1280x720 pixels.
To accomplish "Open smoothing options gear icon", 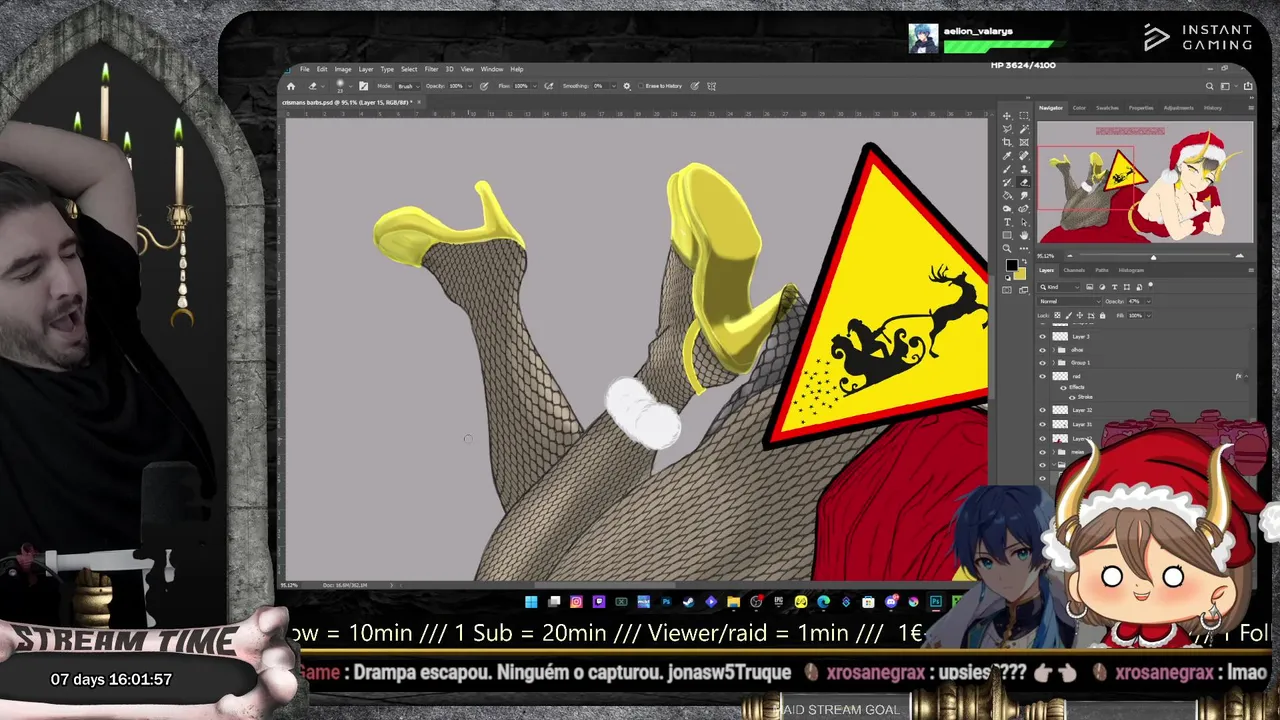I will click(626, 86).
